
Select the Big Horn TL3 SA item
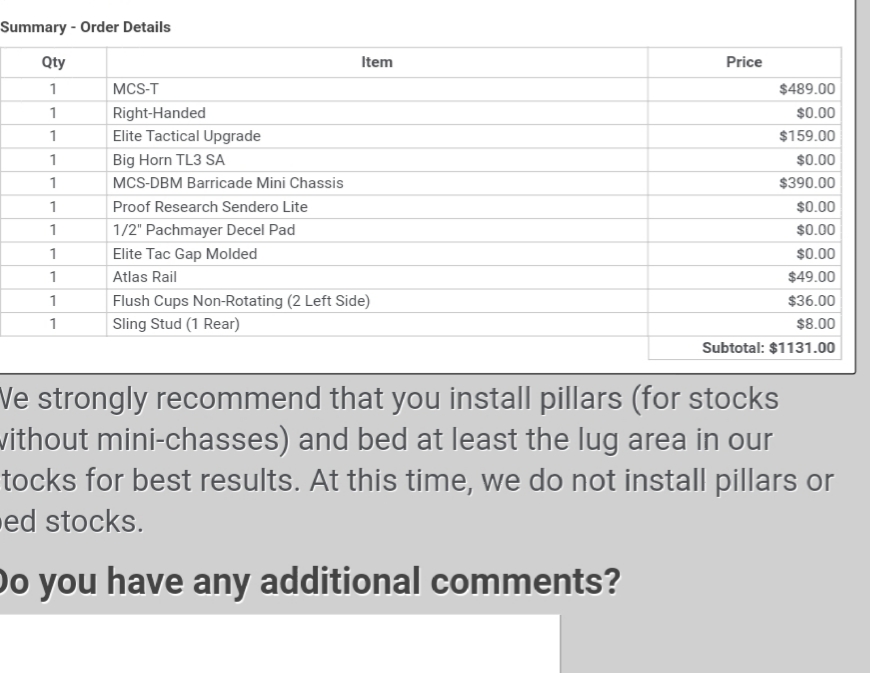coord(168,160)
